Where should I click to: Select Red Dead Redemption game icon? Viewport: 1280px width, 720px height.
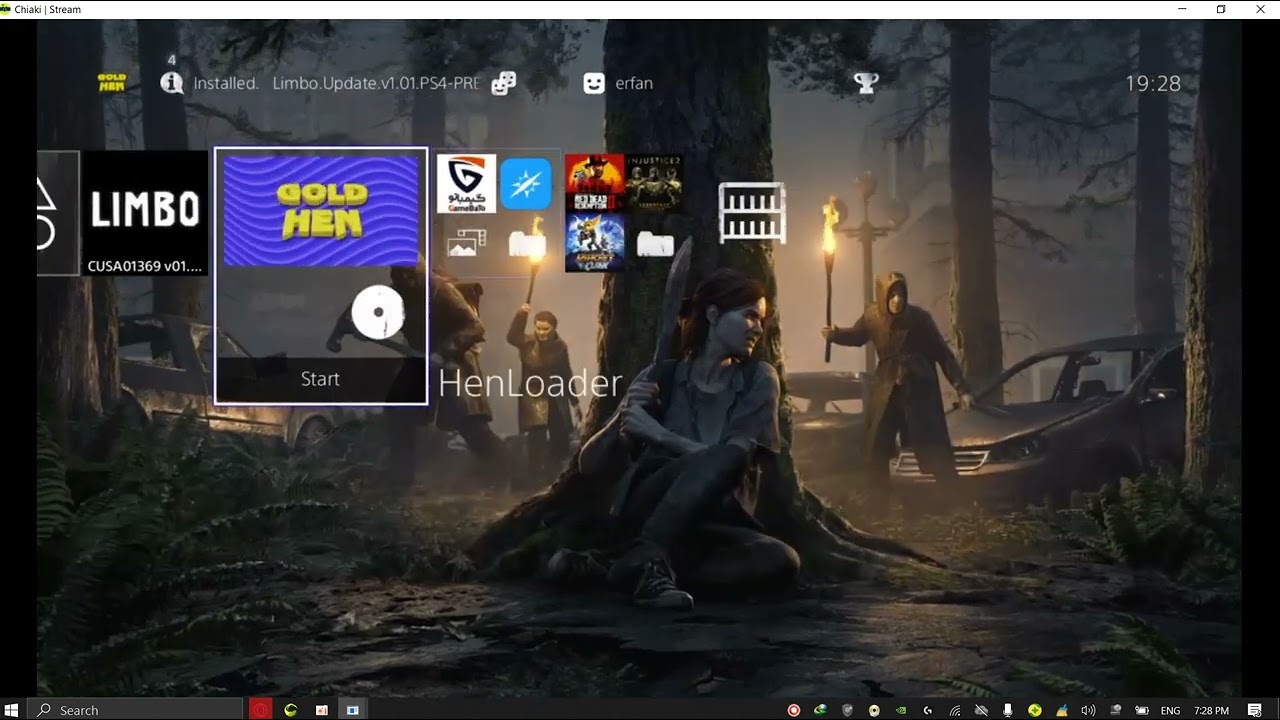[594, 182]
